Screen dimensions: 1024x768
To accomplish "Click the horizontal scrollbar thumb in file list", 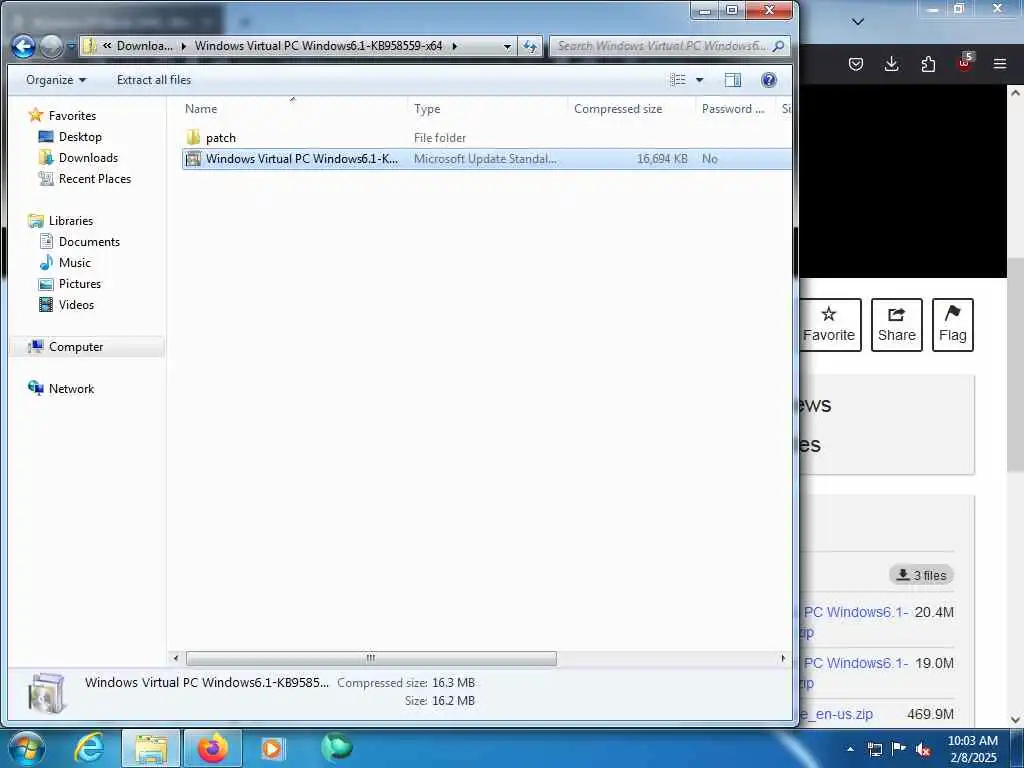I will pos(371,658).
